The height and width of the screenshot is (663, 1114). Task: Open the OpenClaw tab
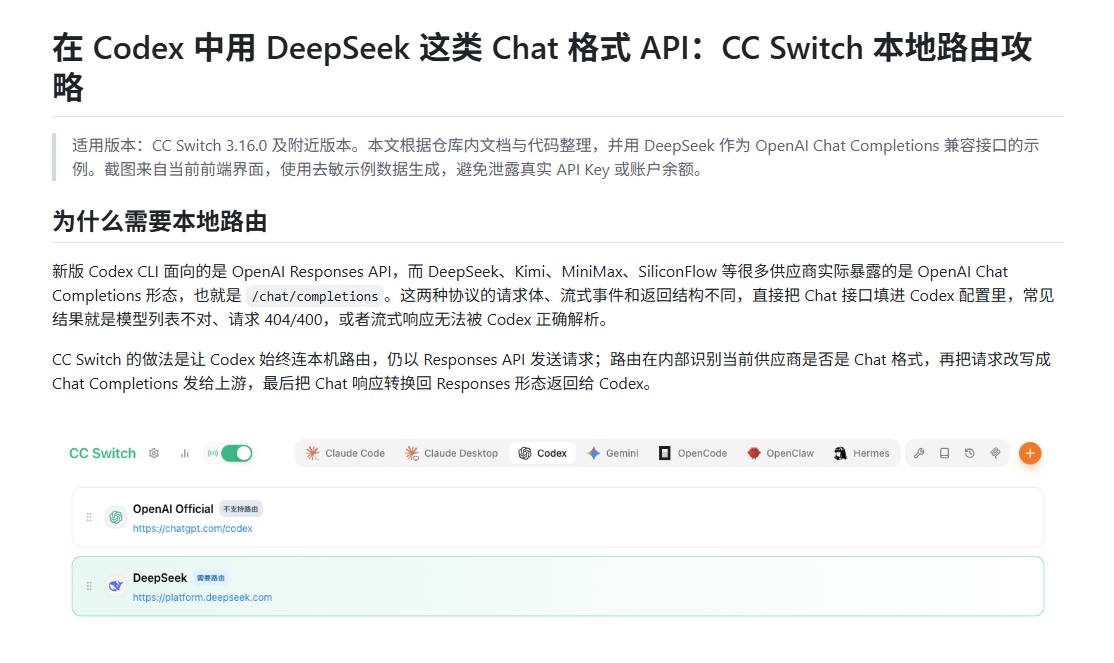point(781,453)
